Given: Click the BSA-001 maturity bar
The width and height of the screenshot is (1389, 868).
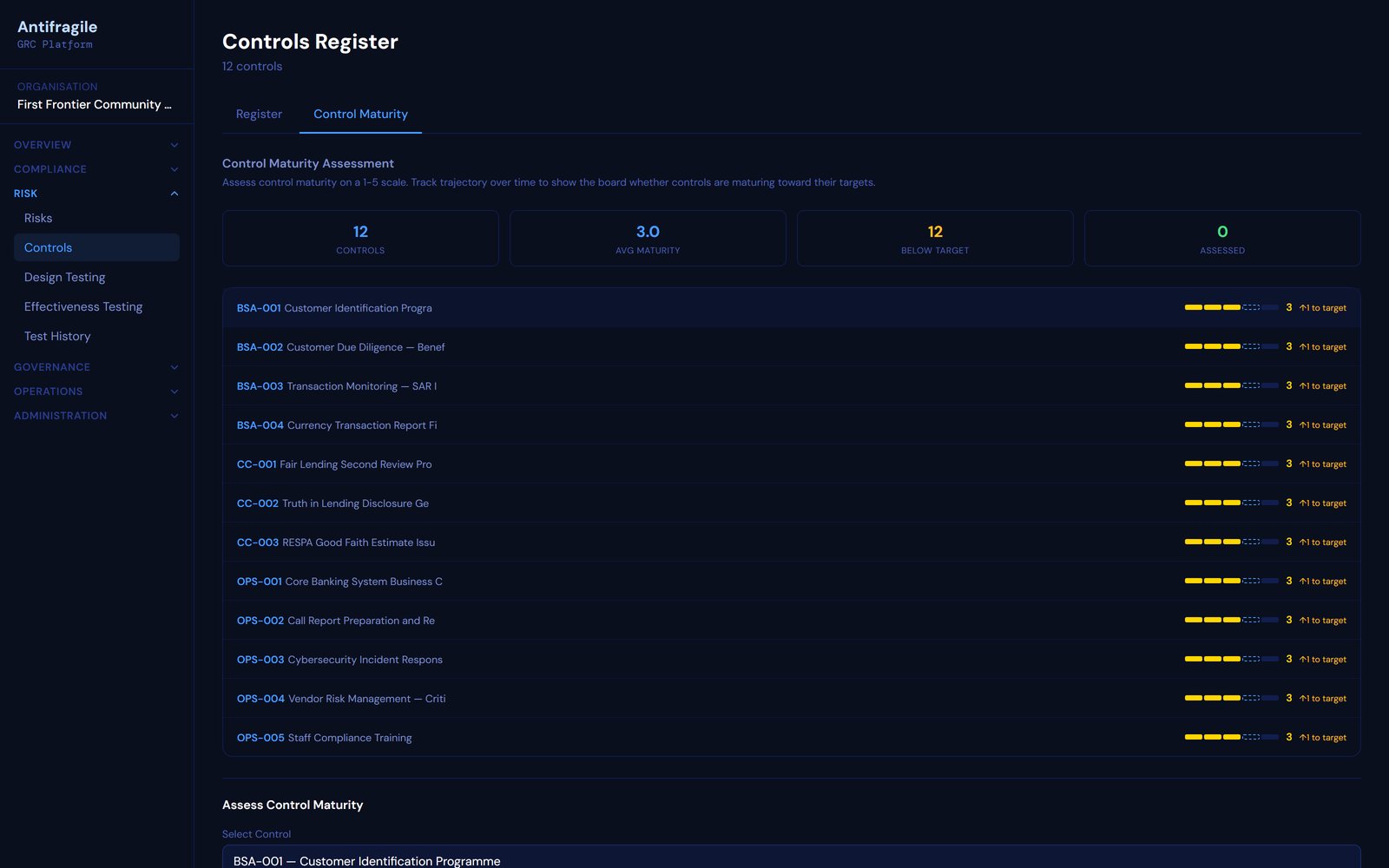Looking at the screenshot, I should tap(1231, 307).
